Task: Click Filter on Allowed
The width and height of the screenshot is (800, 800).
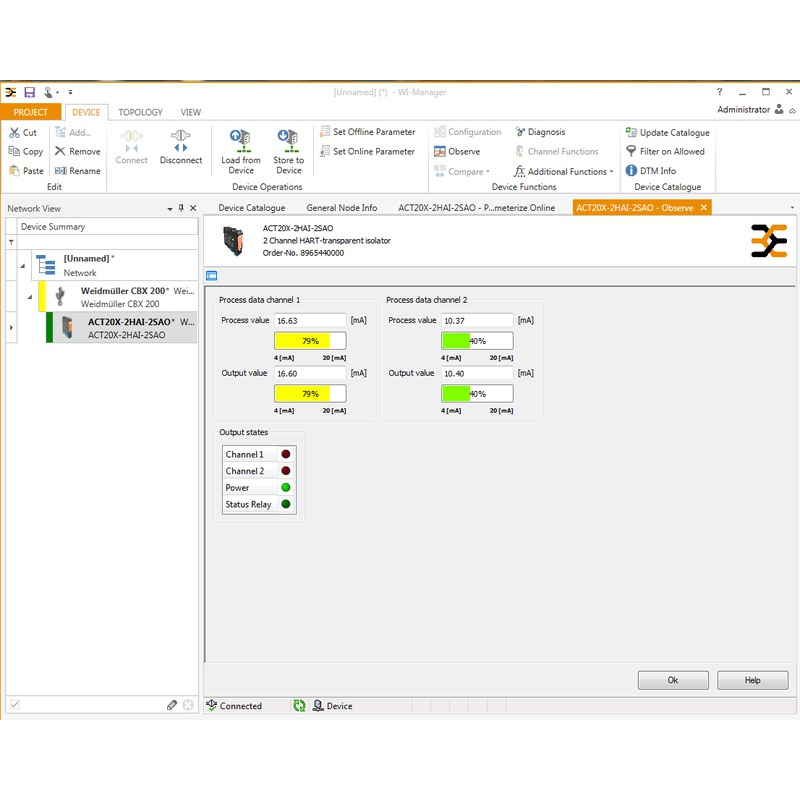Action: pos(665,152)
